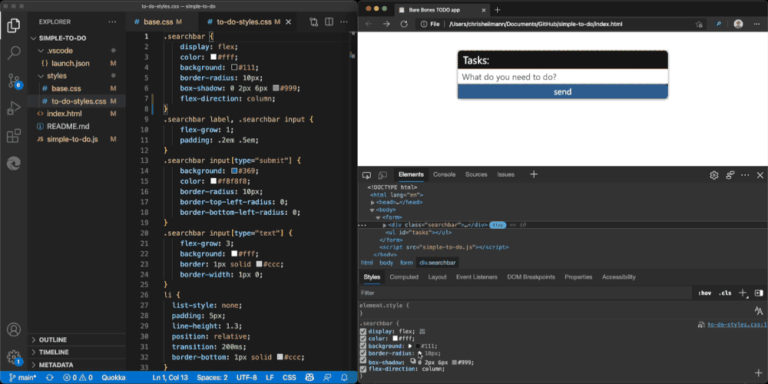Uncheck the border-radius declaration
Image resolution: width=768 pixels, height=384 pixels.
pos(363,353)
